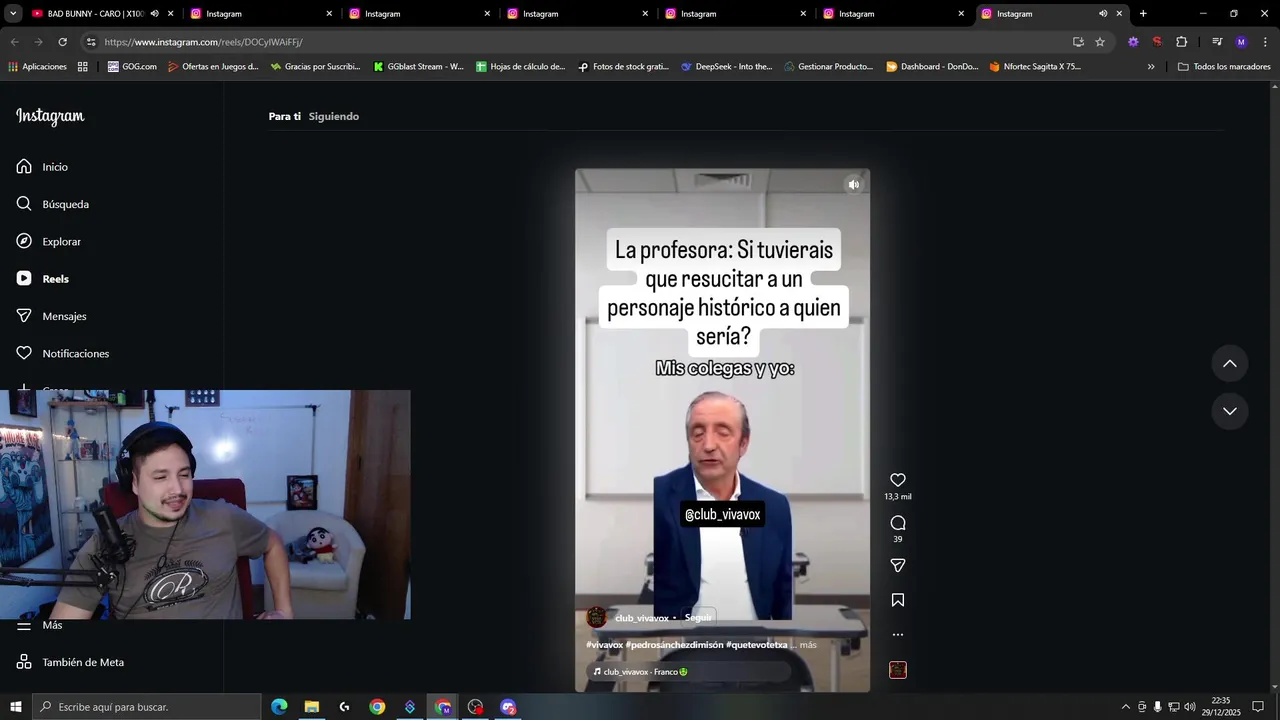Go to the previous reel with up arrow

(x=1230, y=363)
